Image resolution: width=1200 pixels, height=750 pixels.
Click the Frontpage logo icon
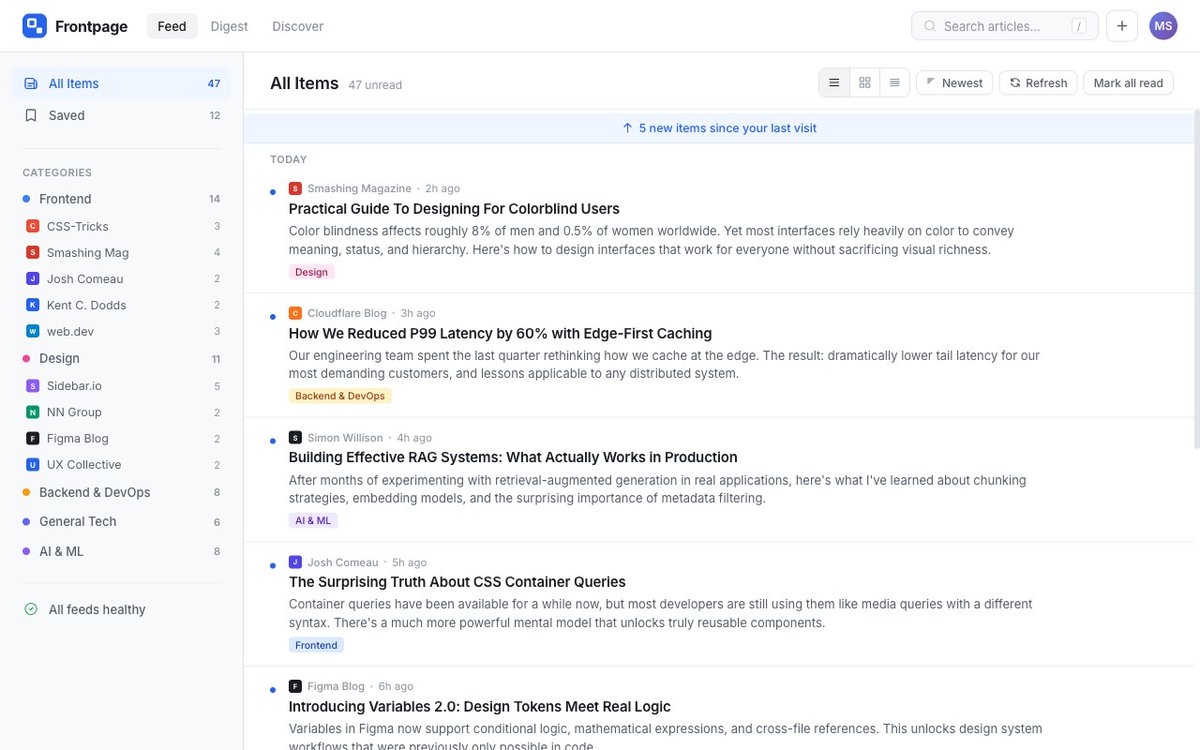[33, 24]
